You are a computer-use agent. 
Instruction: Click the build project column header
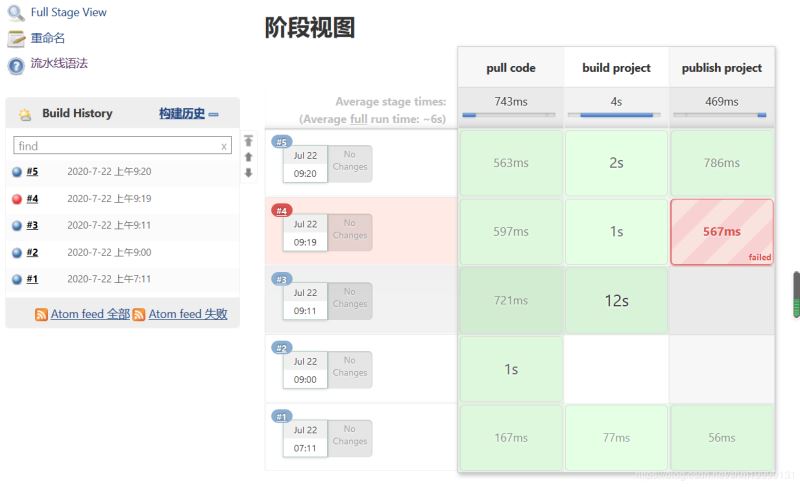616,68
